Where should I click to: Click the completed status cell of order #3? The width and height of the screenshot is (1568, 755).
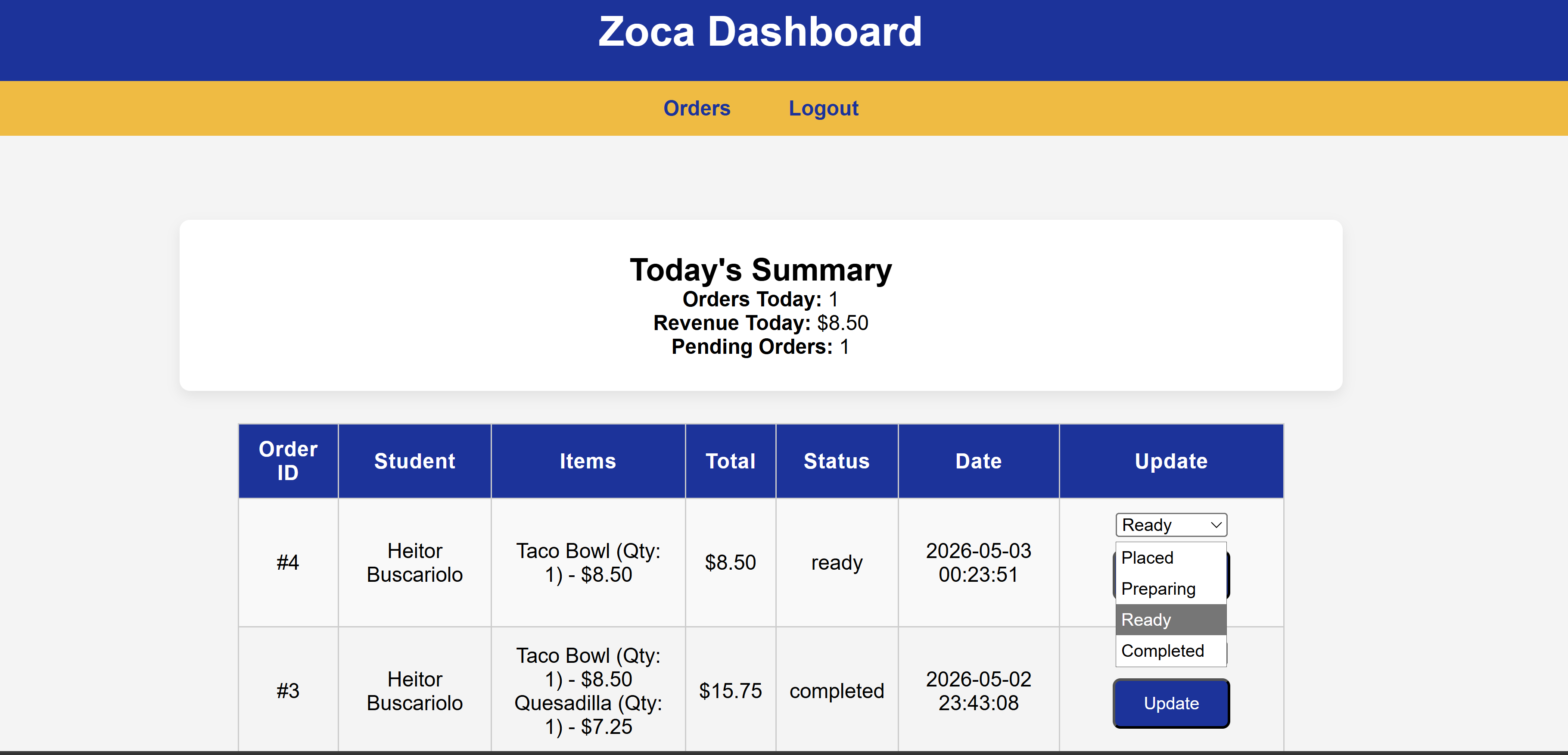(x=837, y=690)
